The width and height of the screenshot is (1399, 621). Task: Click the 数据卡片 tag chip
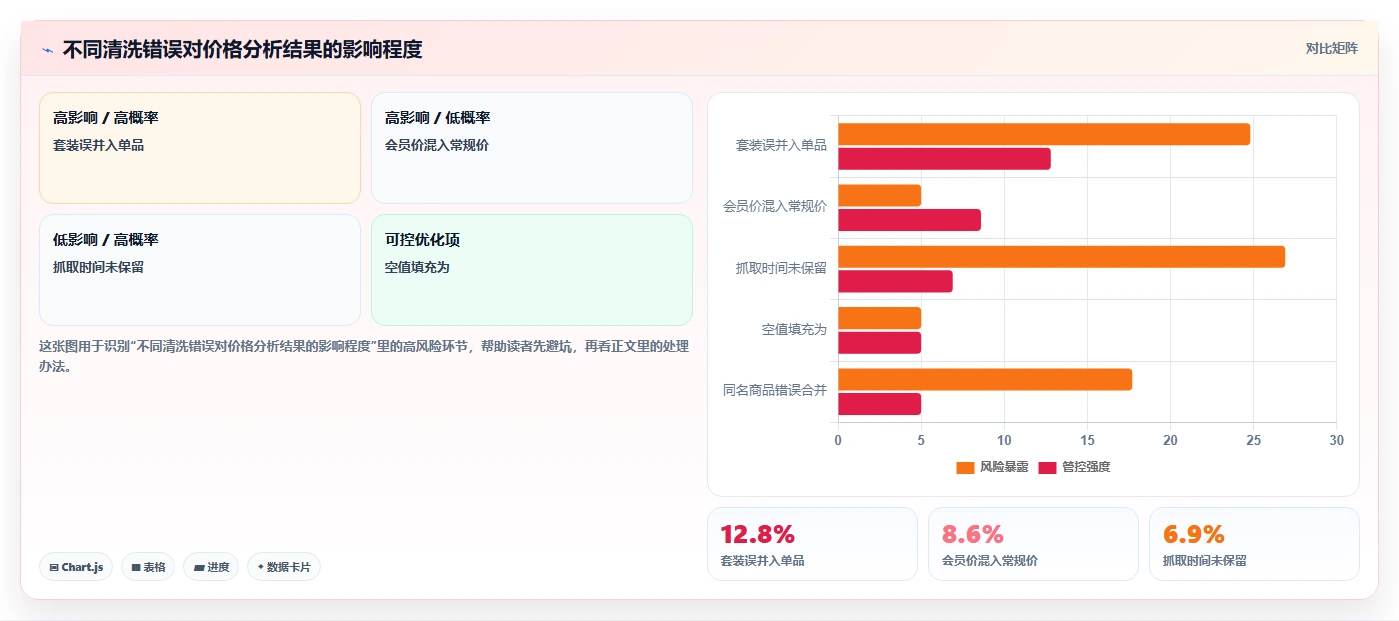(x=284, y=567)
